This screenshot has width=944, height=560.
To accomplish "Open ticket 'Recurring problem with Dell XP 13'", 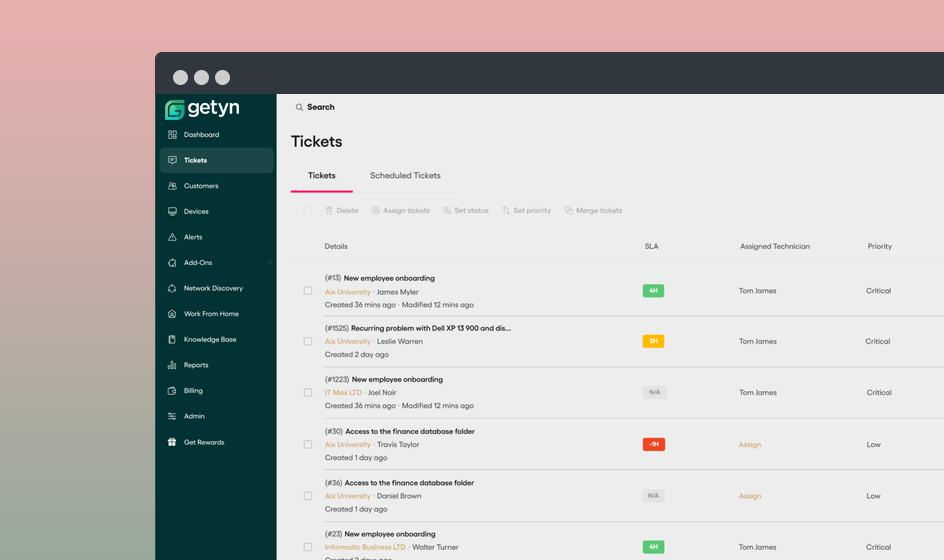I will click(430, 328).
